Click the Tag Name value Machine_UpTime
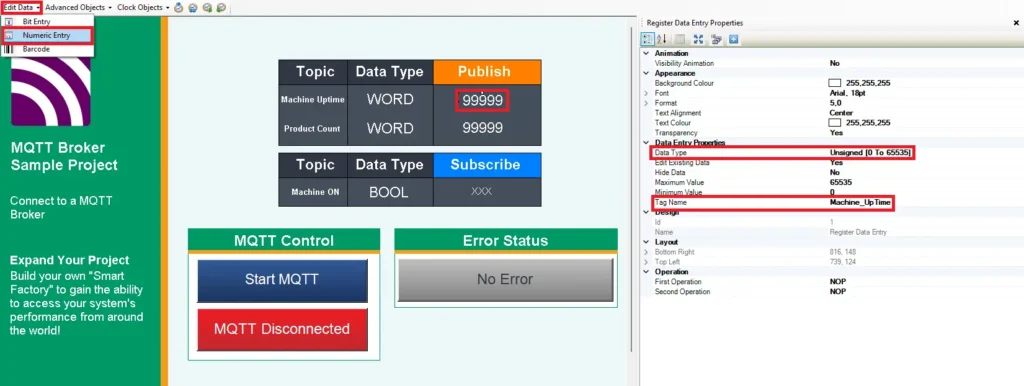Viewport: 1024px width, 386px height. pos(860,203)
